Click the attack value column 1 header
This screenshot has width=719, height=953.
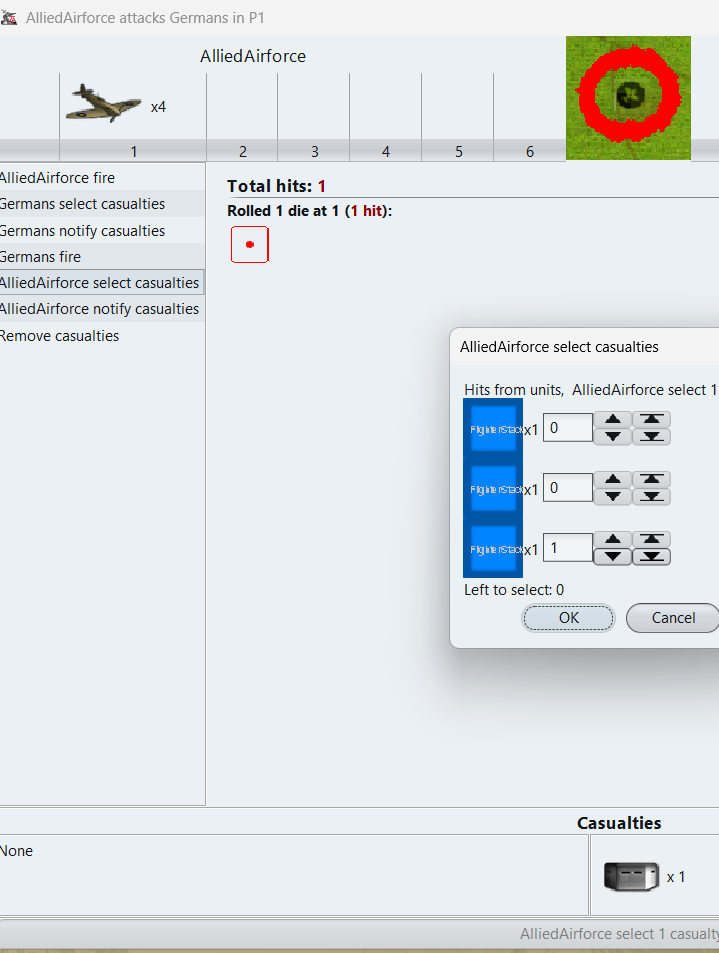pos(133,151)
